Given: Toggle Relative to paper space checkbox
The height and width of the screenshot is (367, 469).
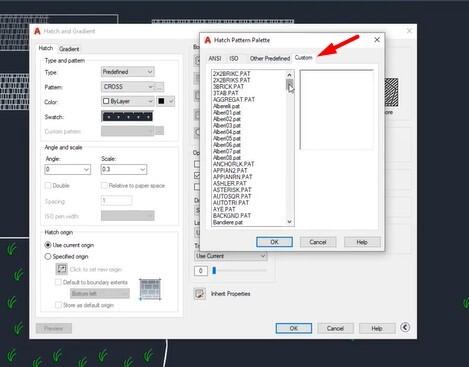Looking at the screenshot, I should [x=104, y=185].
